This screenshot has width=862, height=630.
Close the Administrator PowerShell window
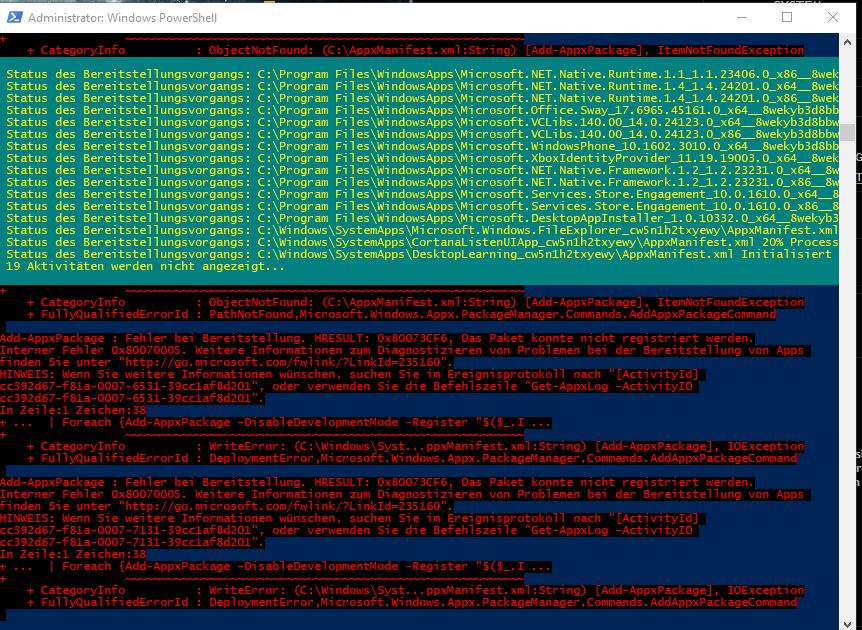pyautogui.click(x=833, y=18)
